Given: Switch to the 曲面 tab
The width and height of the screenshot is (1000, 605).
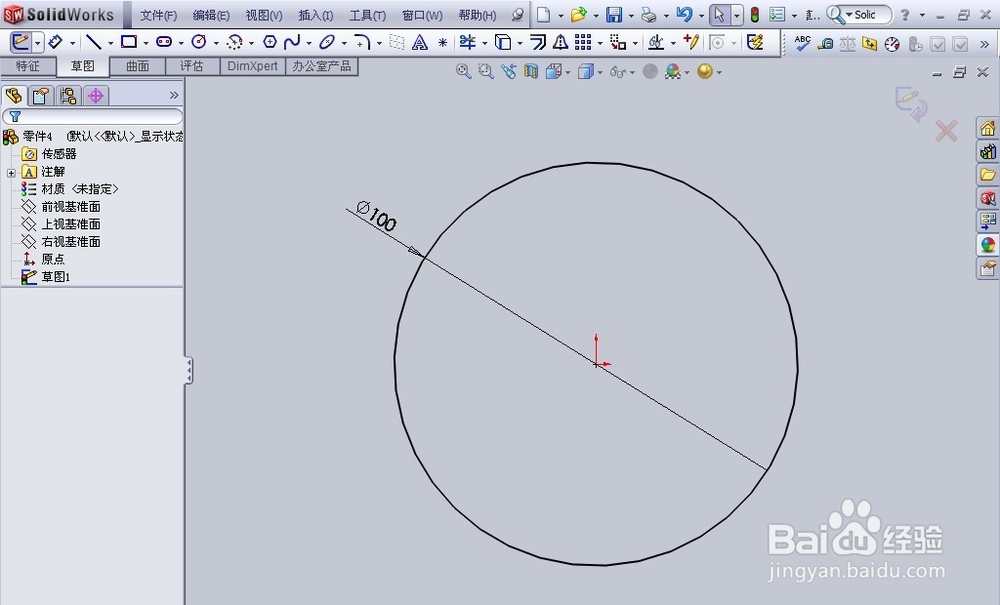Looking at the screenshot, I should (x=138, y=66).
